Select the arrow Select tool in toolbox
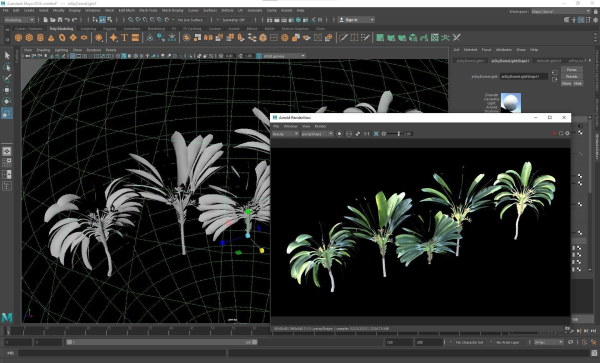This screenshot has width=600, height=363. [7, 55]
